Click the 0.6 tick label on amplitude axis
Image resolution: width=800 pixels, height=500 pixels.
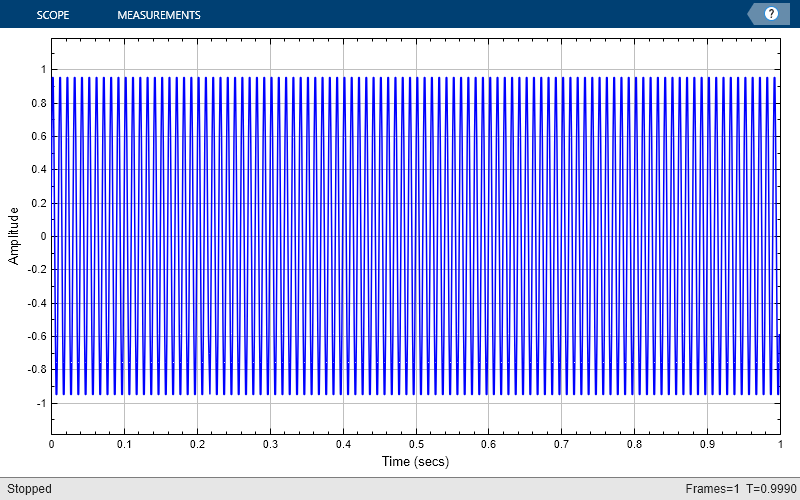(x=40, y=136)
